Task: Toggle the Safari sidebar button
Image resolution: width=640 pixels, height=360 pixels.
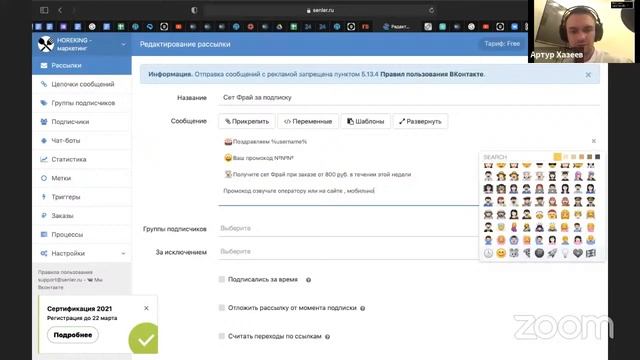Action: [44, 10]
